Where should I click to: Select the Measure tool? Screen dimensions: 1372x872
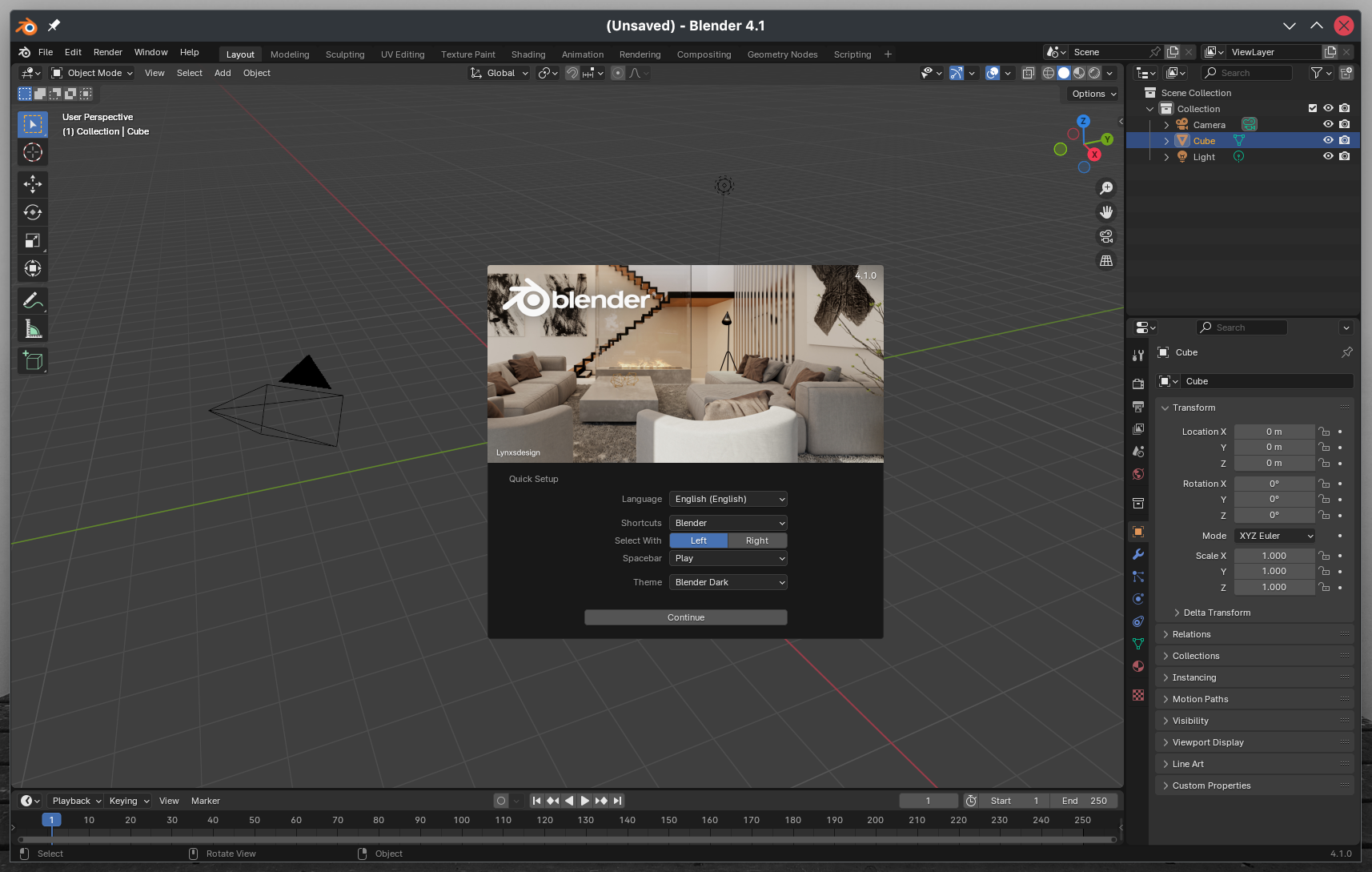coord(33,329)
